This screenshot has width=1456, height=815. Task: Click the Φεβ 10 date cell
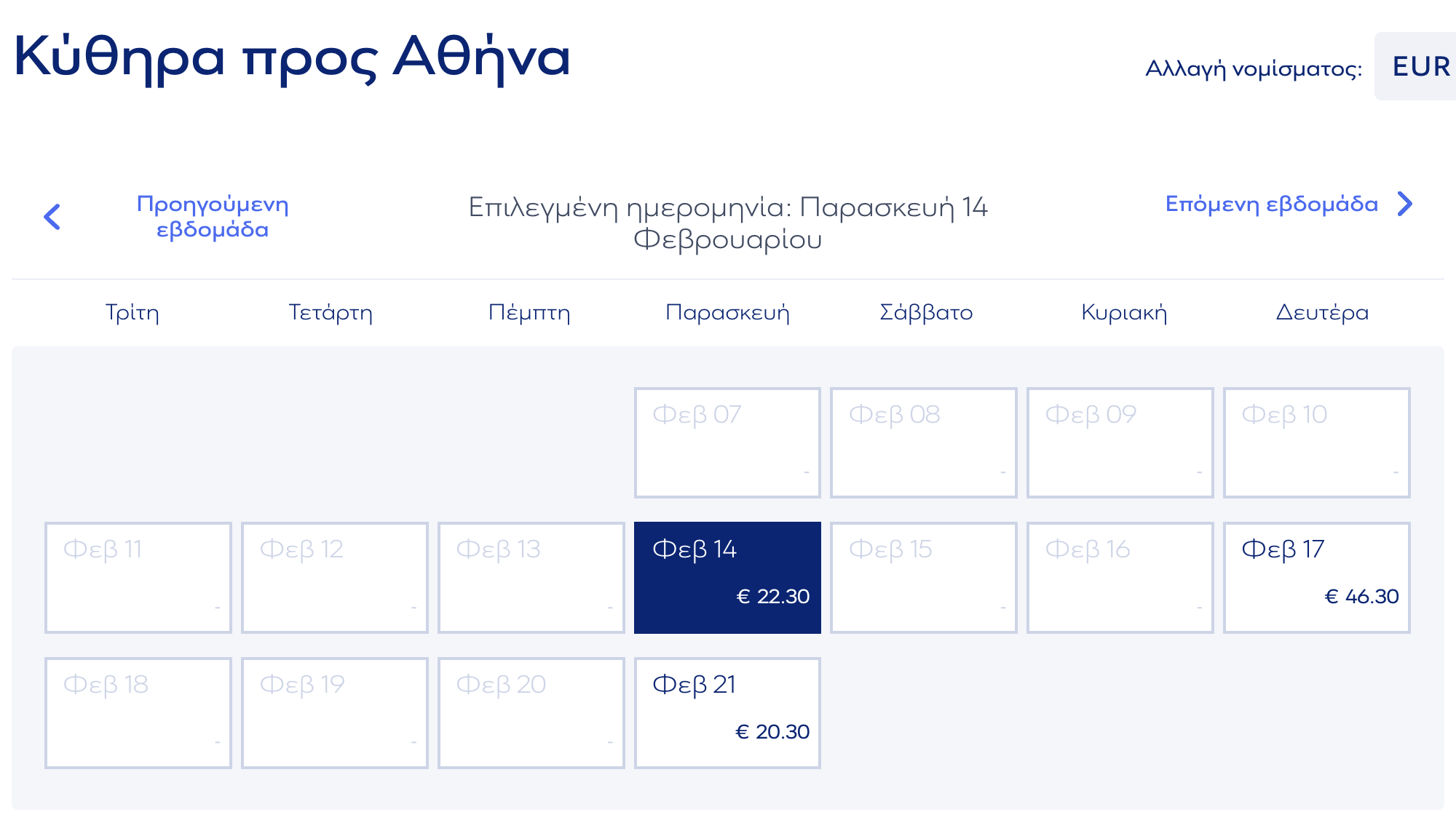[x=1316, y=442]
